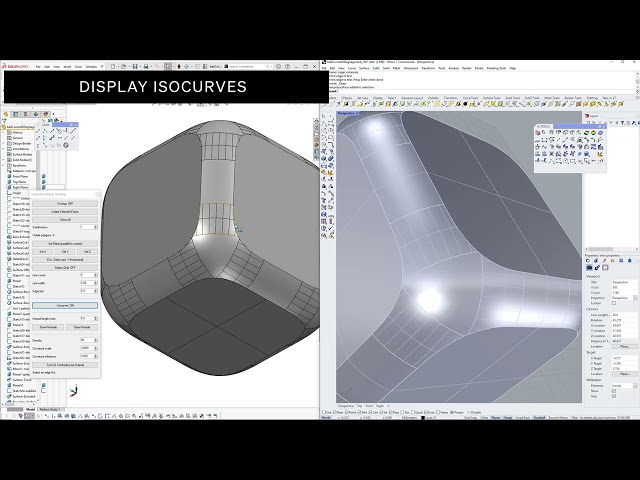Click the black sphere icon in Rhino toolbar
Screen dimensions: 640x480
tap(465, 104)
